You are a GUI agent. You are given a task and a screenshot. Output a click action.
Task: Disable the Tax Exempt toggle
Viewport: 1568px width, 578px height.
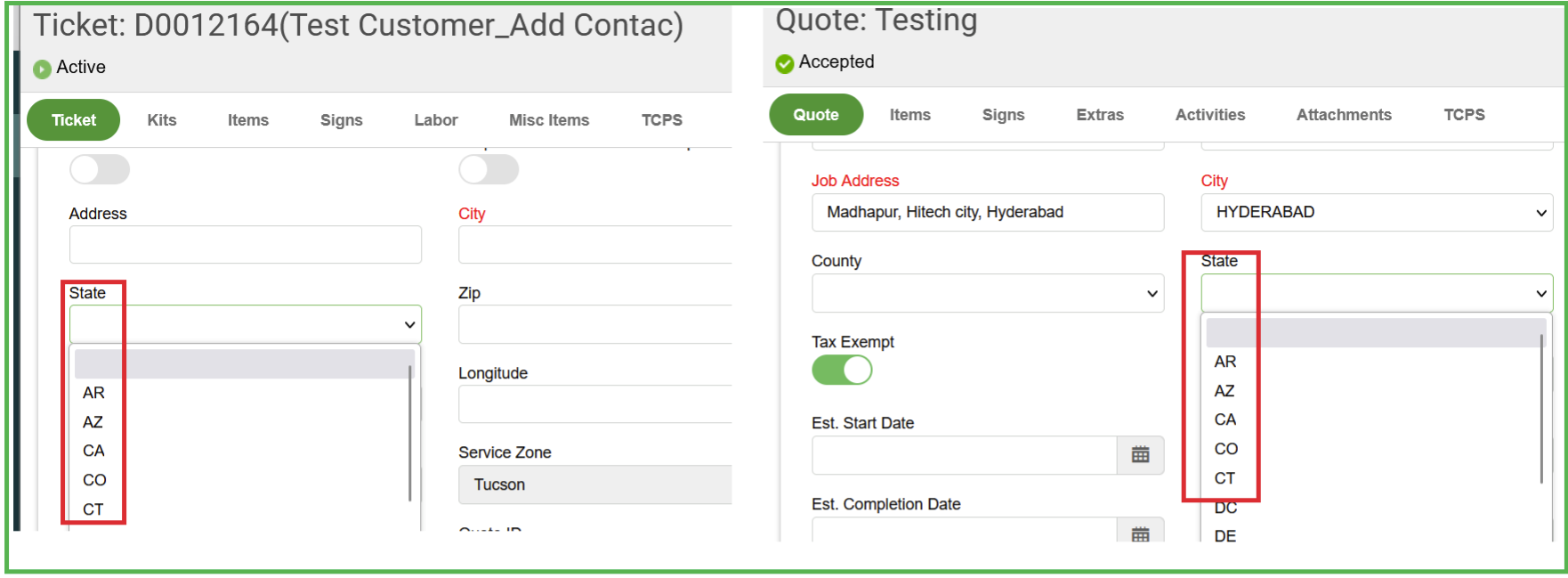(842, 370)
